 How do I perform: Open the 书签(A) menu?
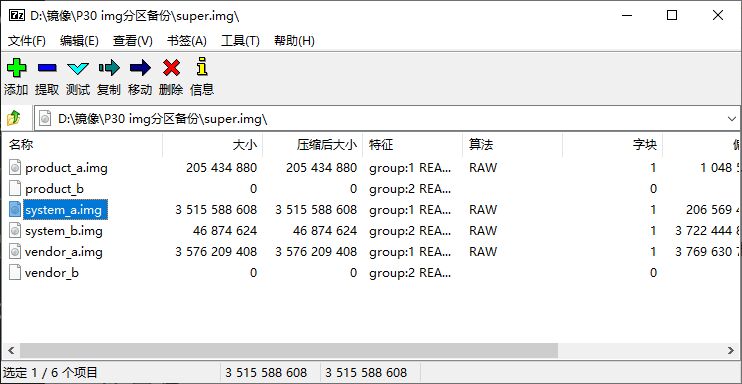(186, 41)
